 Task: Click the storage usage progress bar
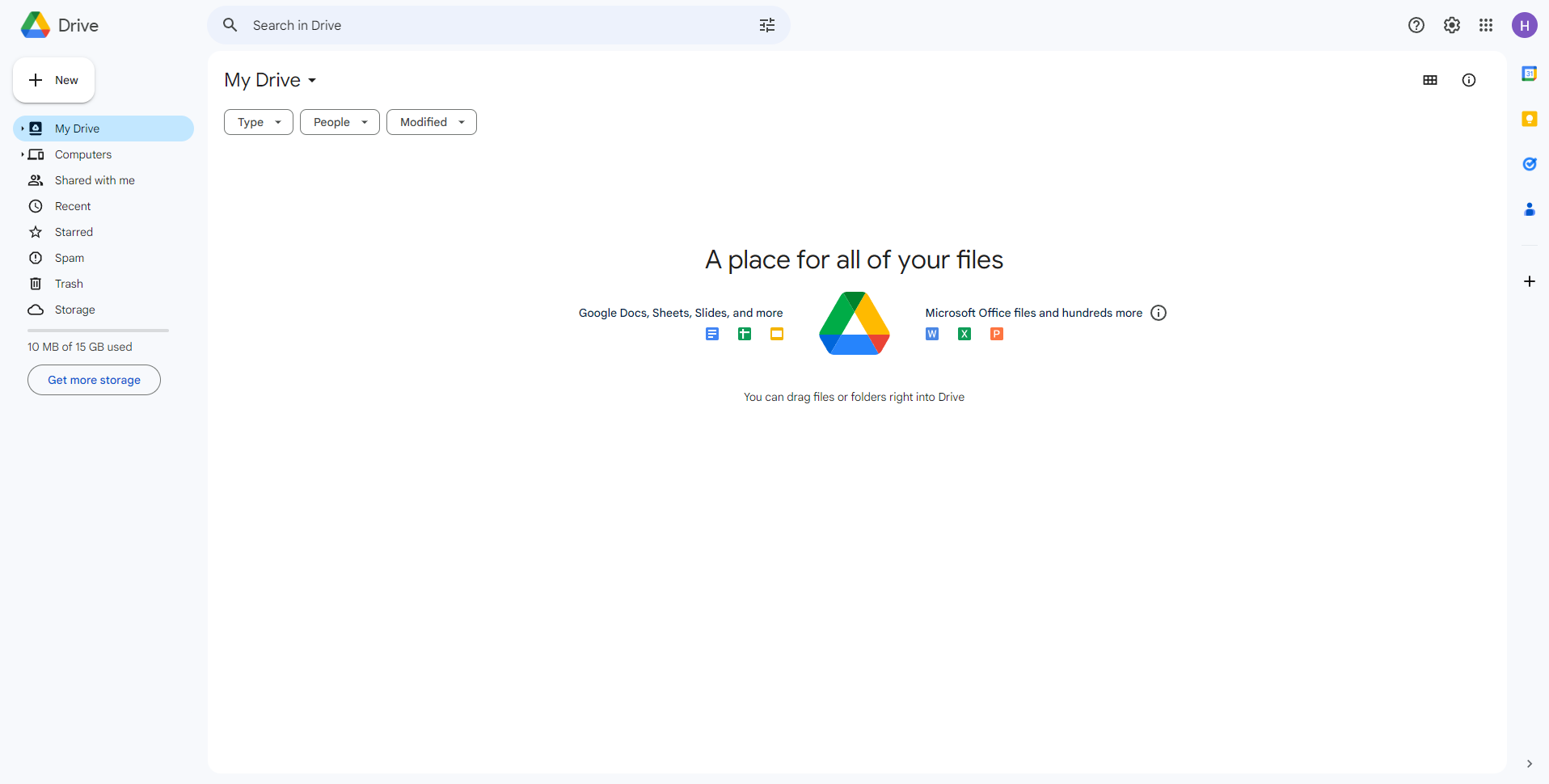coord(98,331)
